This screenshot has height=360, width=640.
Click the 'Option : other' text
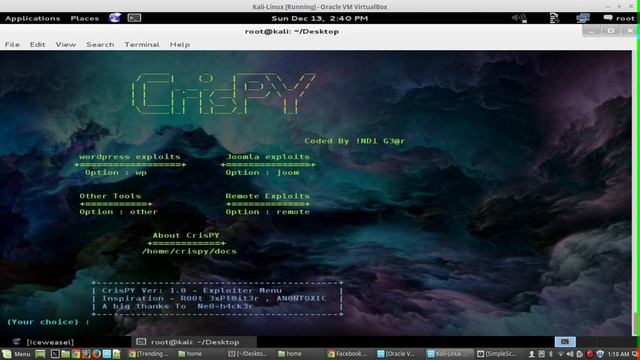pyautogui.click(x=118, y=212)
